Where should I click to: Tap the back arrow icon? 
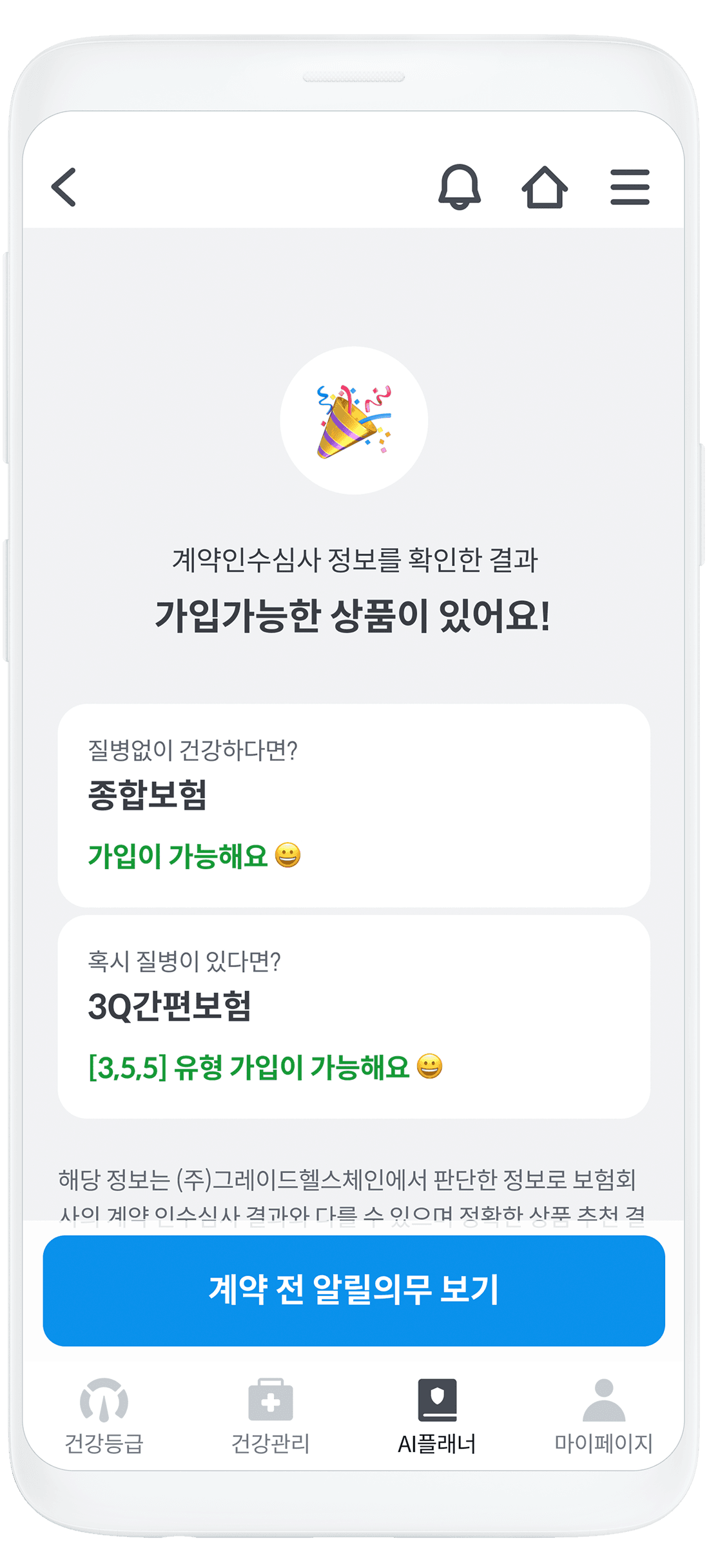click(x=63, y=187)
